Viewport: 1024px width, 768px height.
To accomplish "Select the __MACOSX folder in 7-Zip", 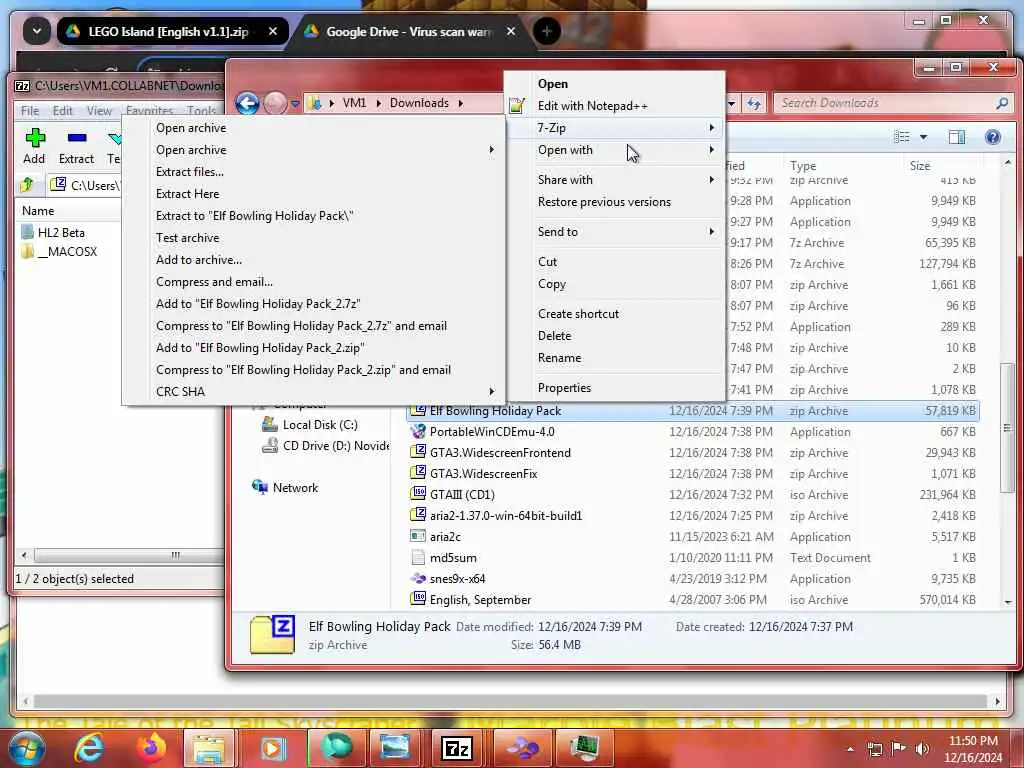I will coord(59,251).
